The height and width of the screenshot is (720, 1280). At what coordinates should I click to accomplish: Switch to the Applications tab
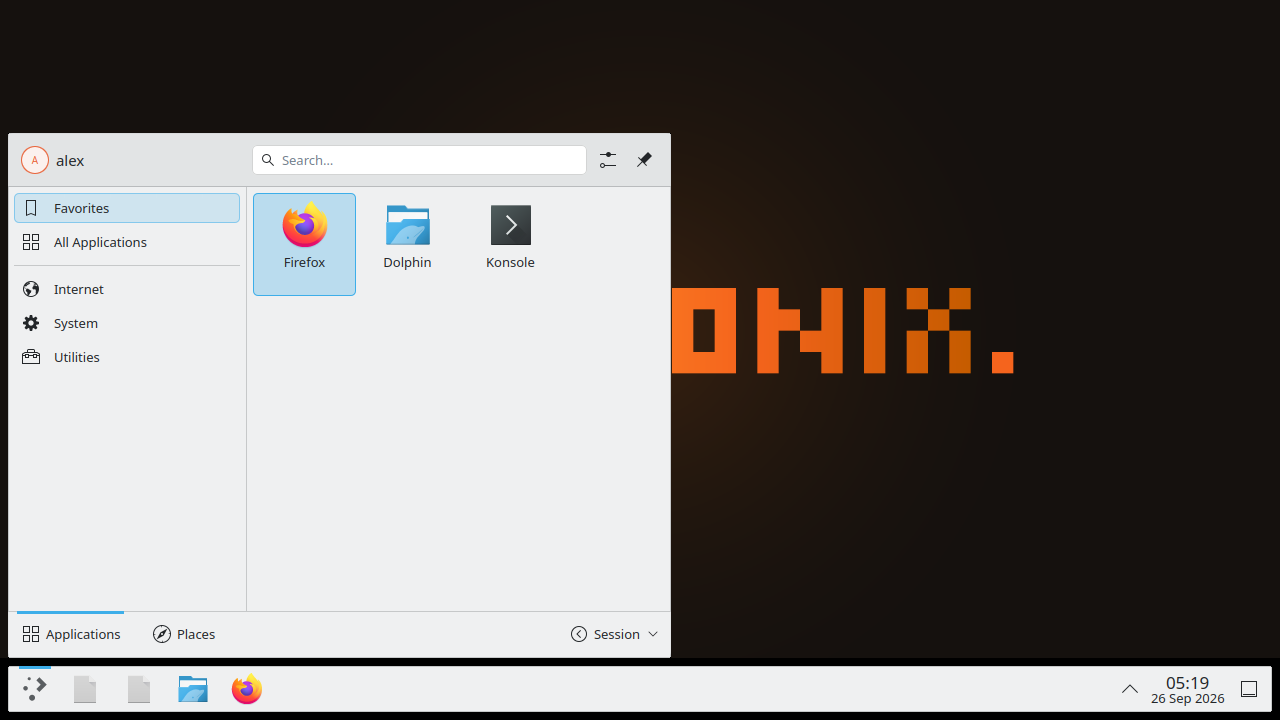71,634
